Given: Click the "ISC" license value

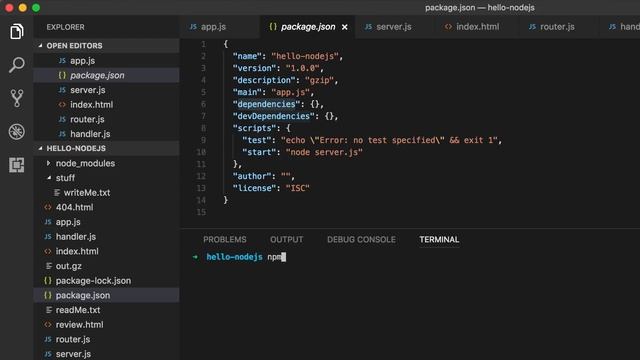Looking at the screenshot, I should 298,189.
